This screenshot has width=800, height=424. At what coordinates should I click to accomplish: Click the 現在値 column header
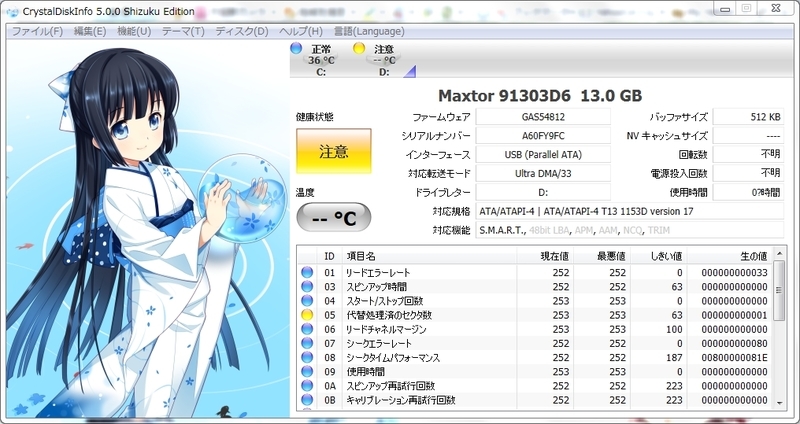[x=545, y=256]
